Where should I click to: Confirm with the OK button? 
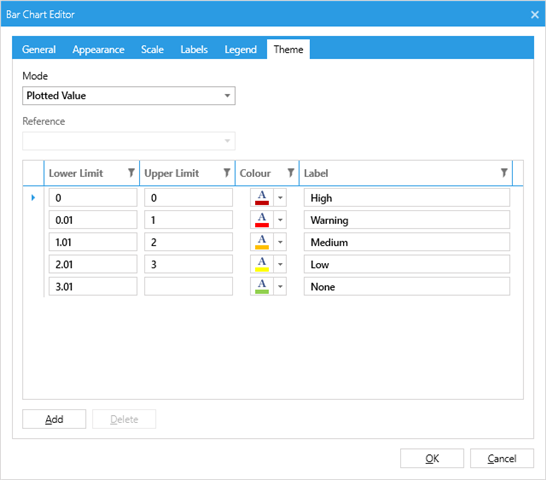(x=432, y=458)
